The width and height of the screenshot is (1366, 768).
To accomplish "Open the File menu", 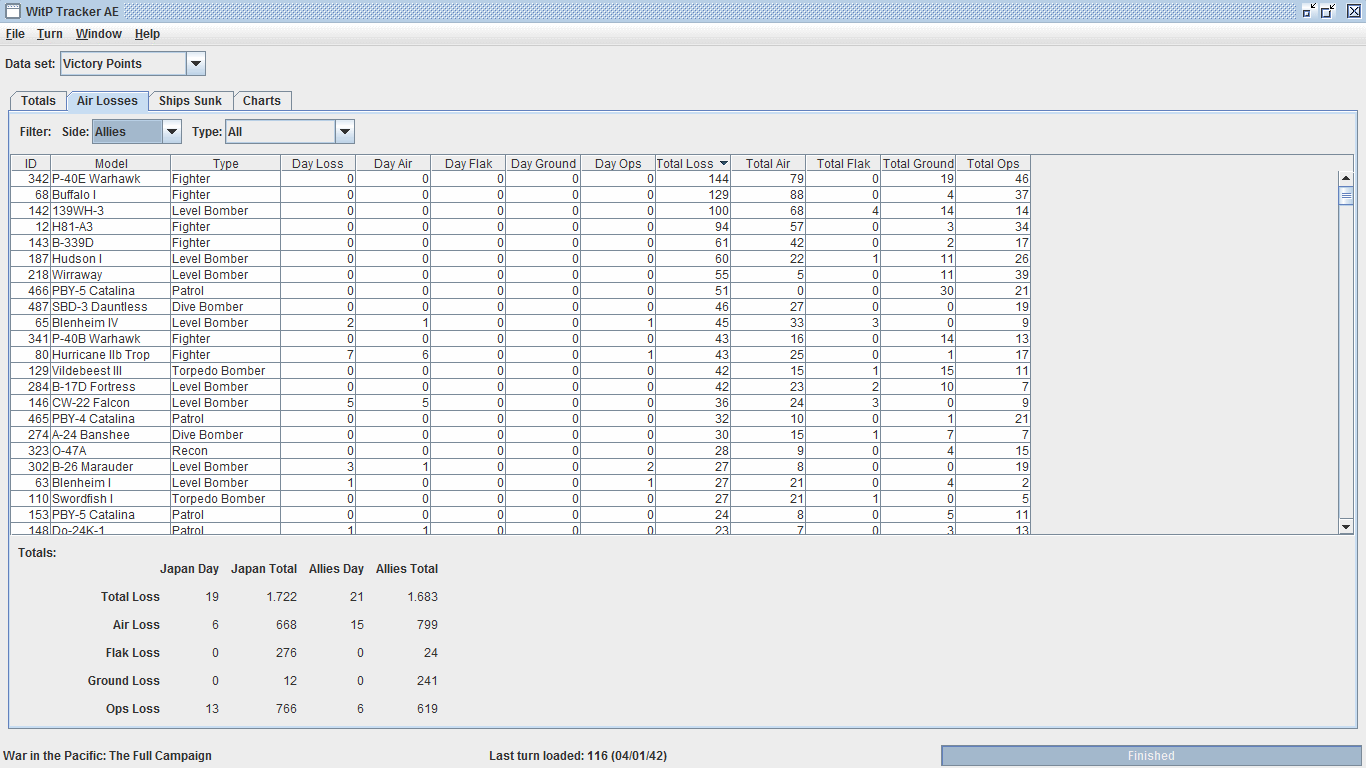I will coord(15,34).
